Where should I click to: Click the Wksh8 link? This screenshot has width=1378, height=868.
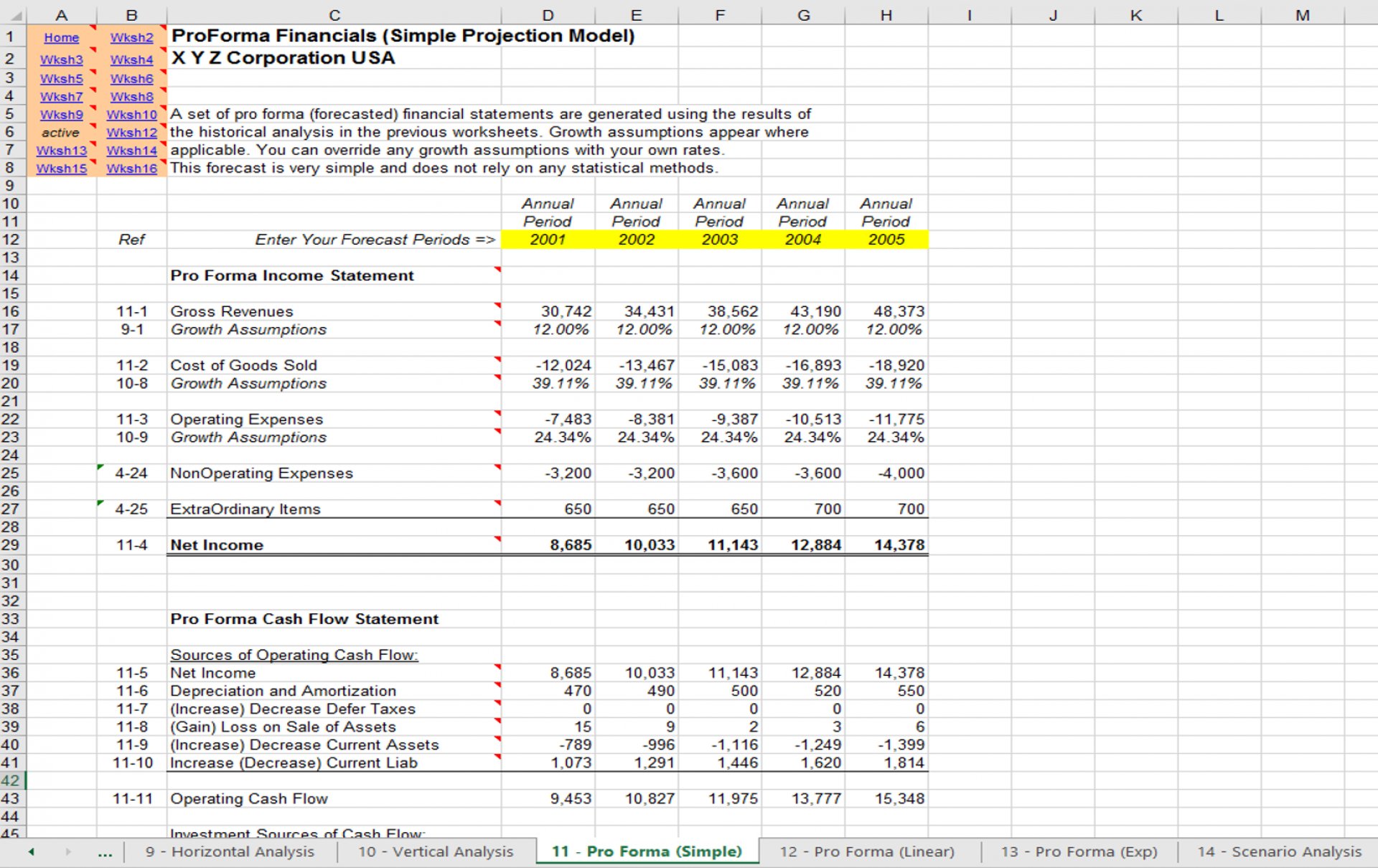[131, 97]
